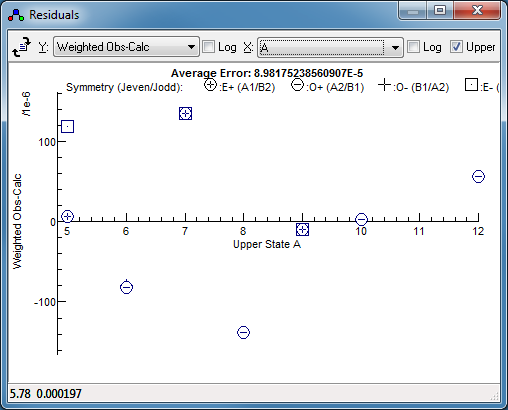Select the minus-circle point at A=8
The width and height of the screenshot is (508, 410).
tap(243, 332)
